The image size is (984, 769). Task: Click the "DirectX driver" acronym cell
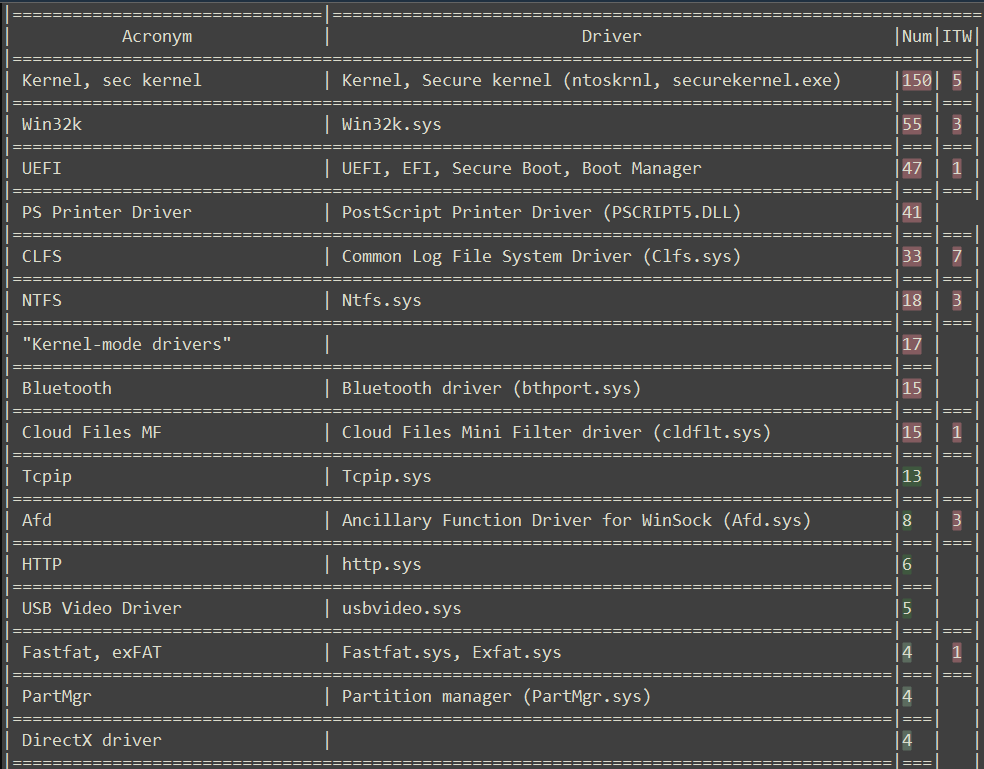pyautogui.click(x=92, y=740)
